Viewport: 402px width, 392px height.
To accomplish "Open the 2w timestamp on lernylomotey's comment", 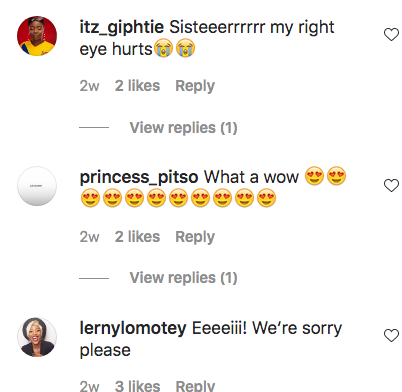I will pos(89,386).
